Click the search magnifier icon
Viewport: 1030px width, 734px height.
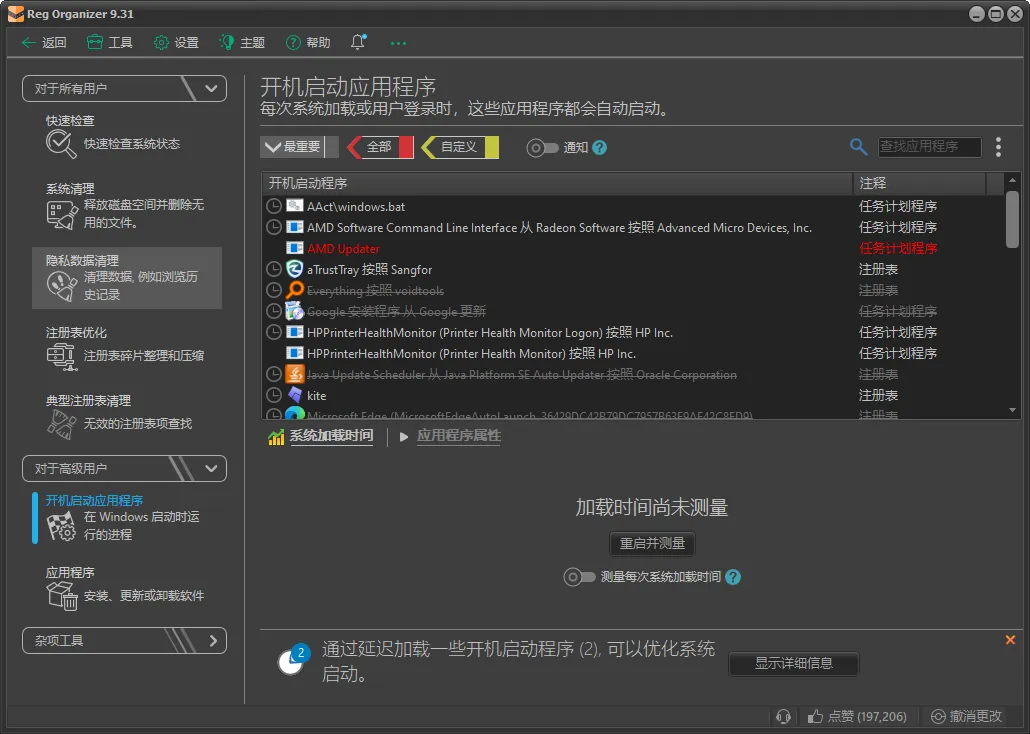click(858, 147)
